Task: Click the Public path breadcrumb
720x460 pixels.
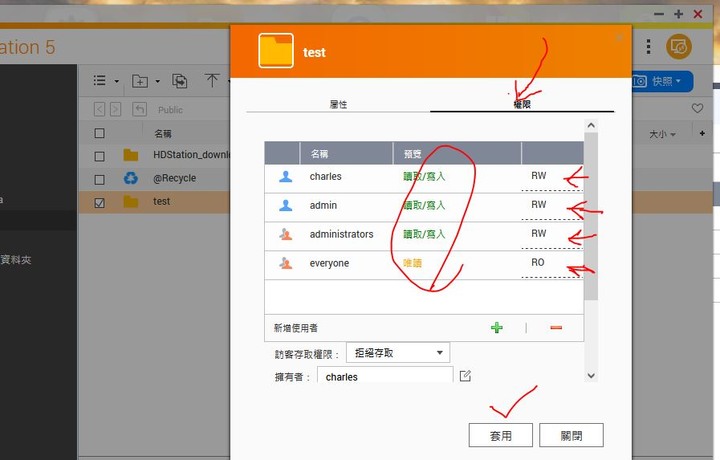Action: (170, 110)
